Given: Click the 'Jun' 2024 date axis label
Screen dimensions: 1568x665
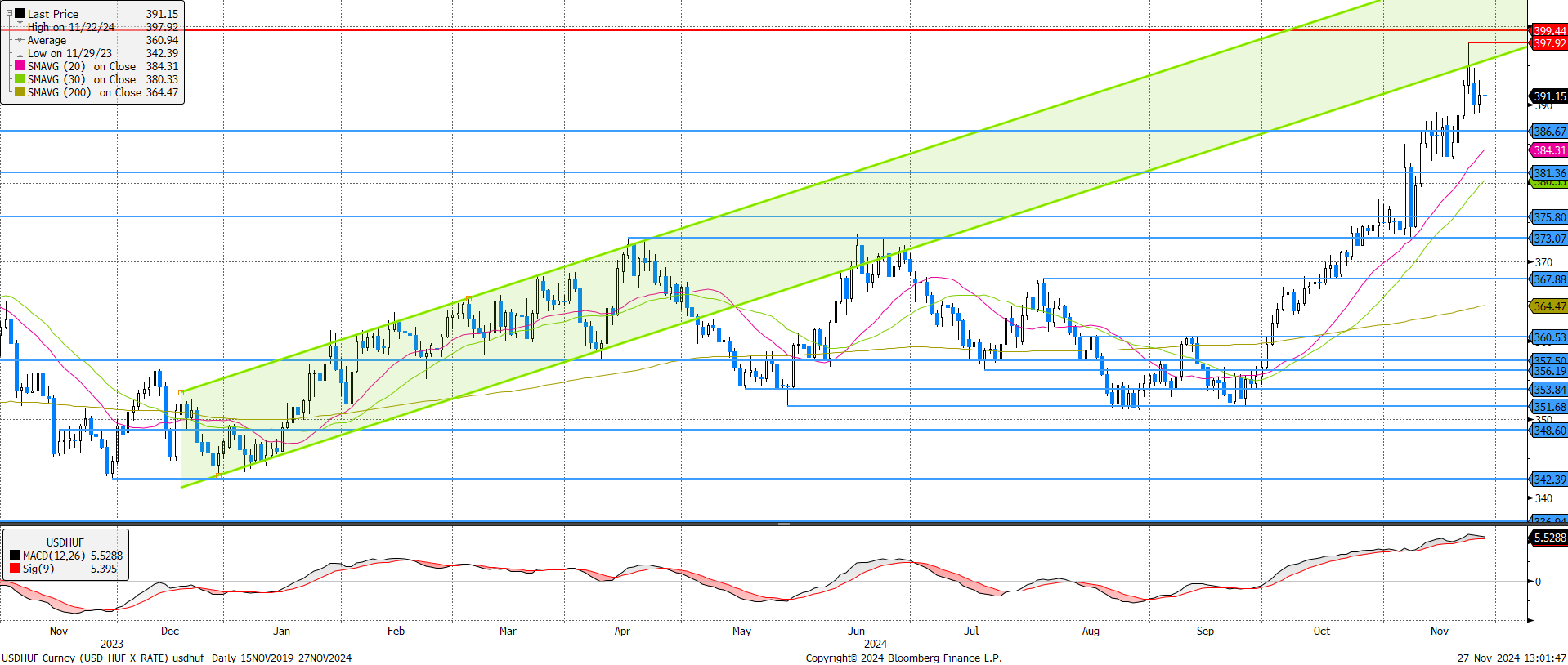Looking at the screenshot, I should pos(856,631).
